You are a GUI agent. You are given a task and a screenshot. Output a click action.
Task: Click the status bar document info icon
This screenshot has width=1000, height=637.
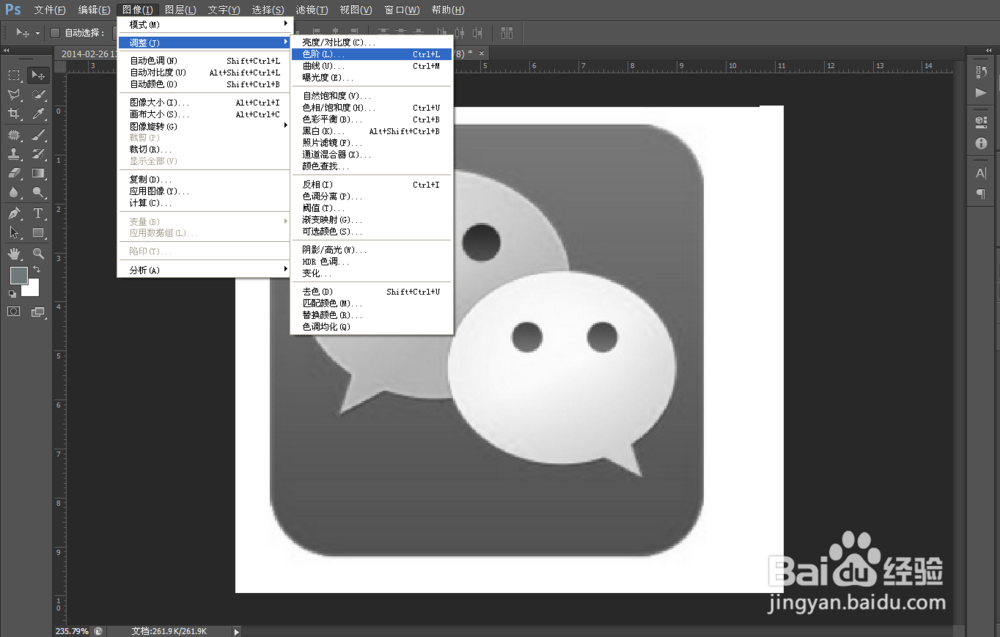(x=98, y=631)
